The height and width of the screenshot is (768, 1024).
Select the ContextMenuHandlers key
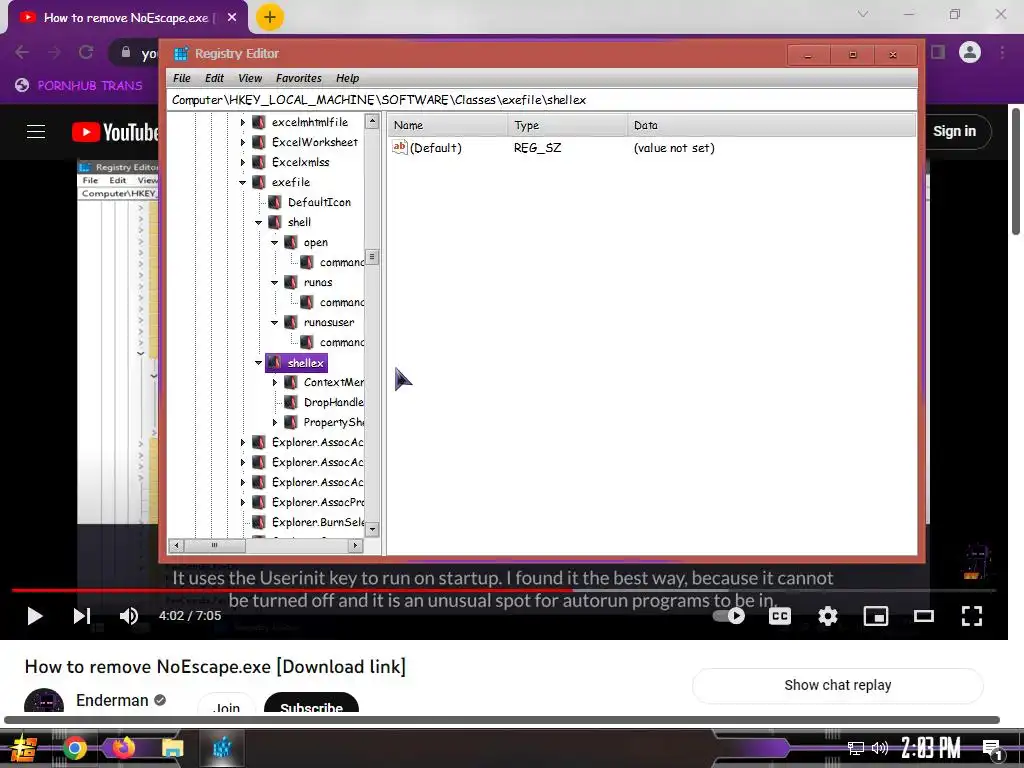click(333, 383)
